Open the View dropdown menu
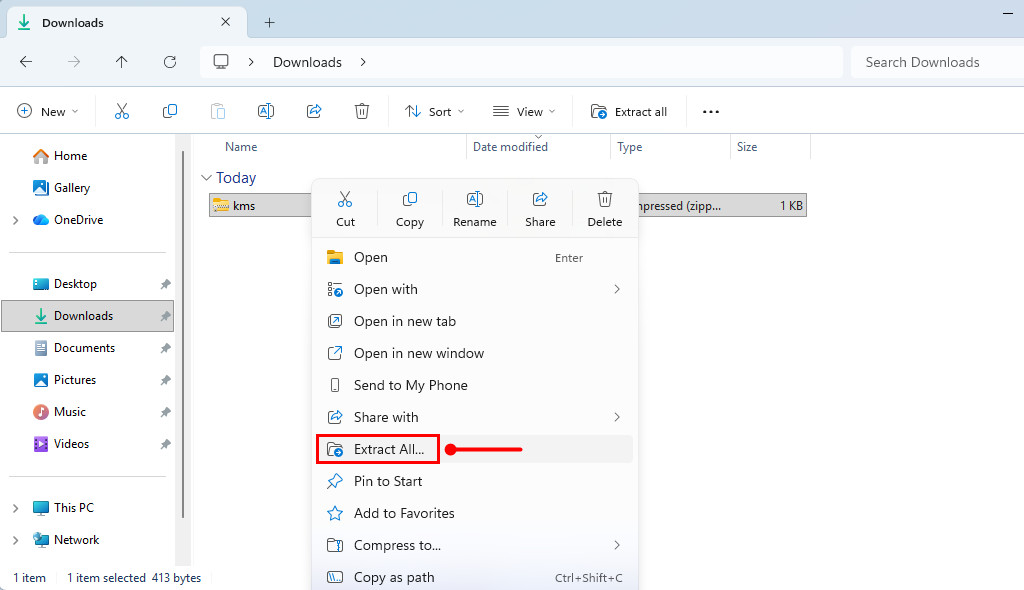This screenshot has width=1024, height=590. (524, 112)
